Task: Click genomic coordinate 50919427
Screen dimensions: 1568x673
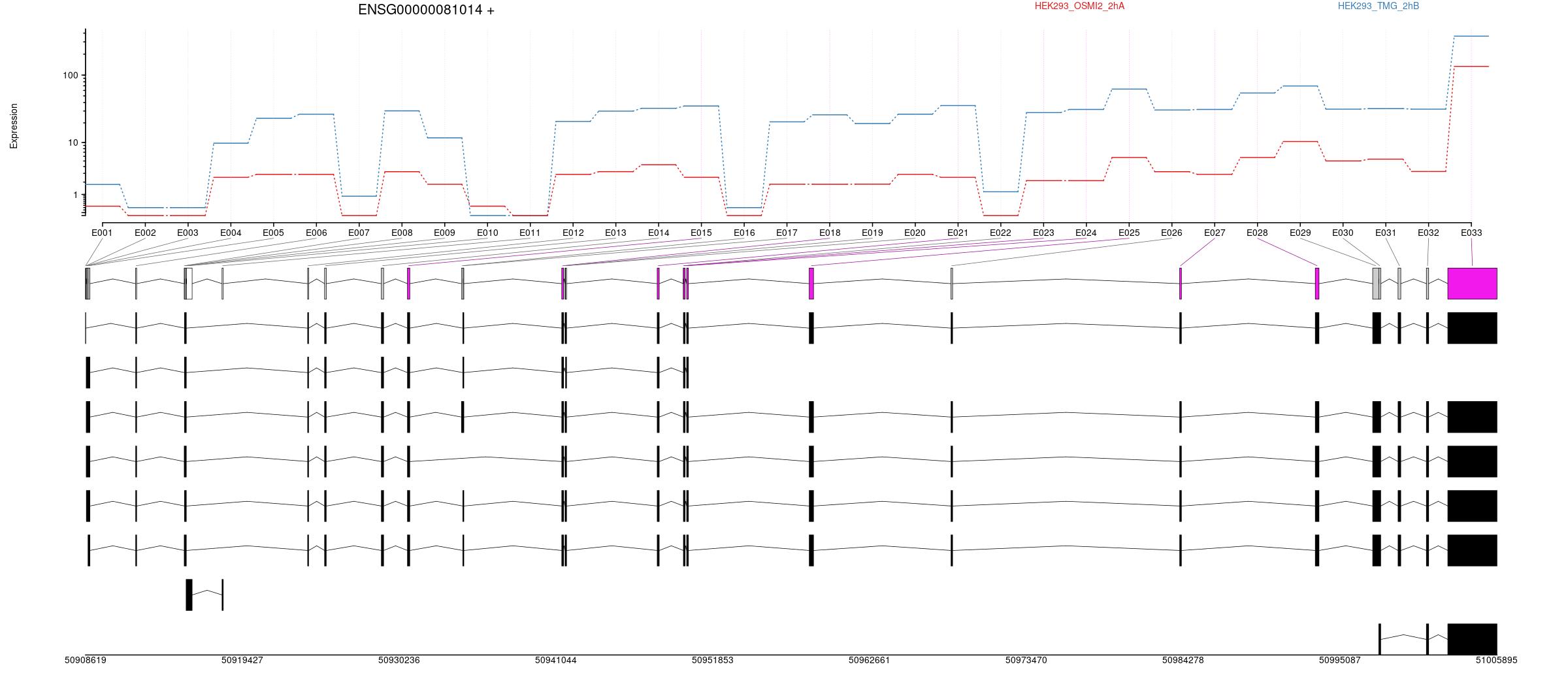Action: click(x=242, y=660)
